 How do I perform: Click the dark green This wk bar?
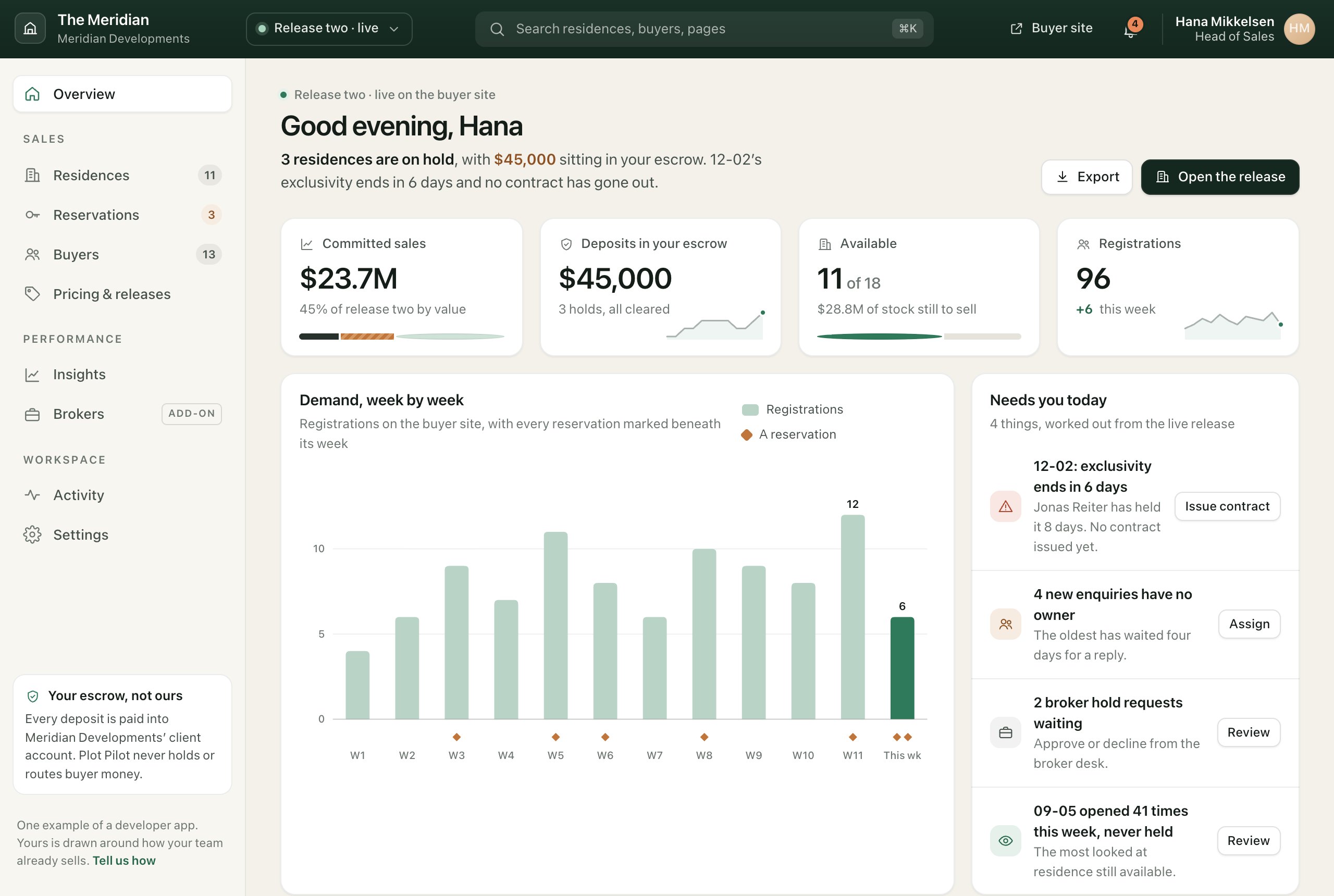pos(902,668)
